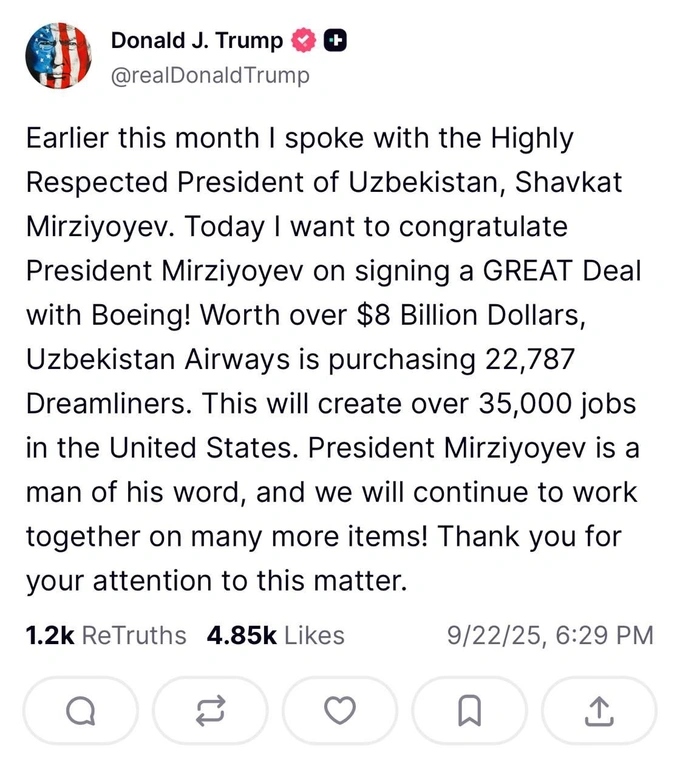ReTruth this post using the repost icon
Viewport: 680px width, 777px height.
pos(210,710)
